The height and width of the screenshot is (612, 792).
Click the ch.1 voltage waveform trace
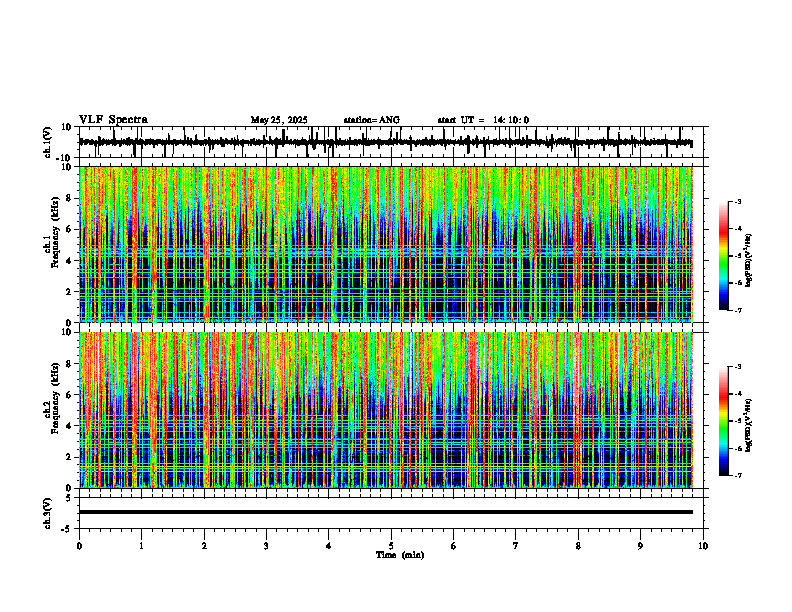point(385,143)
